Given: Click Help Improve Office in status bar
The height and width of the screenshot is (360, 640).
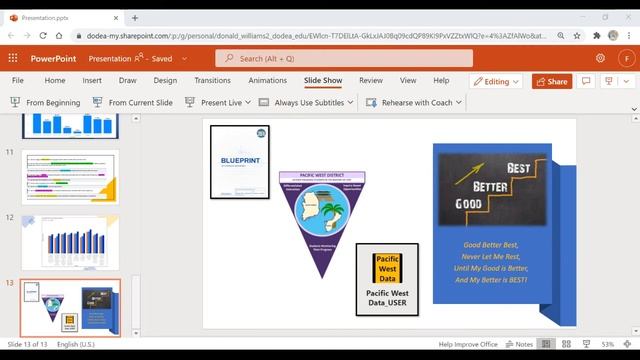Looking at the screenshot, I should [468, 344].
